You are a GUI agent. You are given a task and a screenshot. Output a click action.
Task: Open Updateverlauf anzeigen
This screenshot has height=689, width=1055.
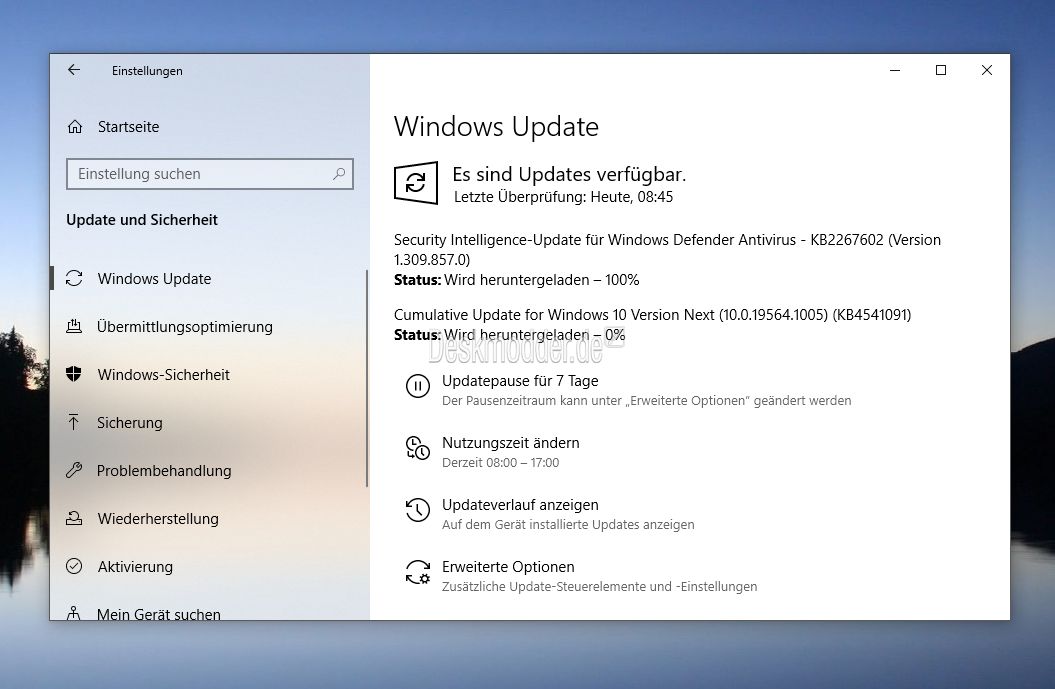[x=520, y=505]
